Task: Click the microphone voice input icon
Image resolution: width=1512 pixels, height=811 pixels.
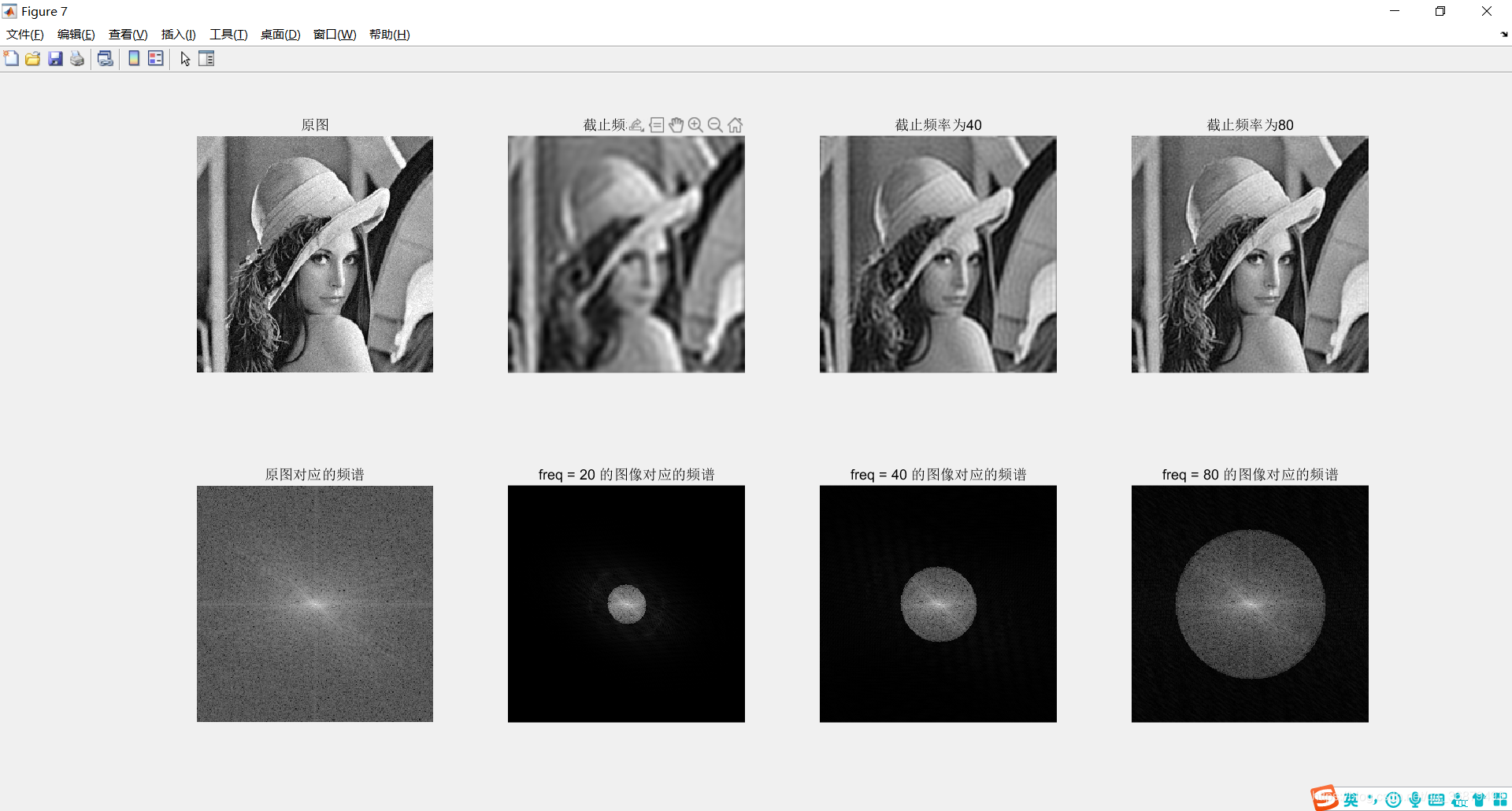Action: coord(1415,799)
